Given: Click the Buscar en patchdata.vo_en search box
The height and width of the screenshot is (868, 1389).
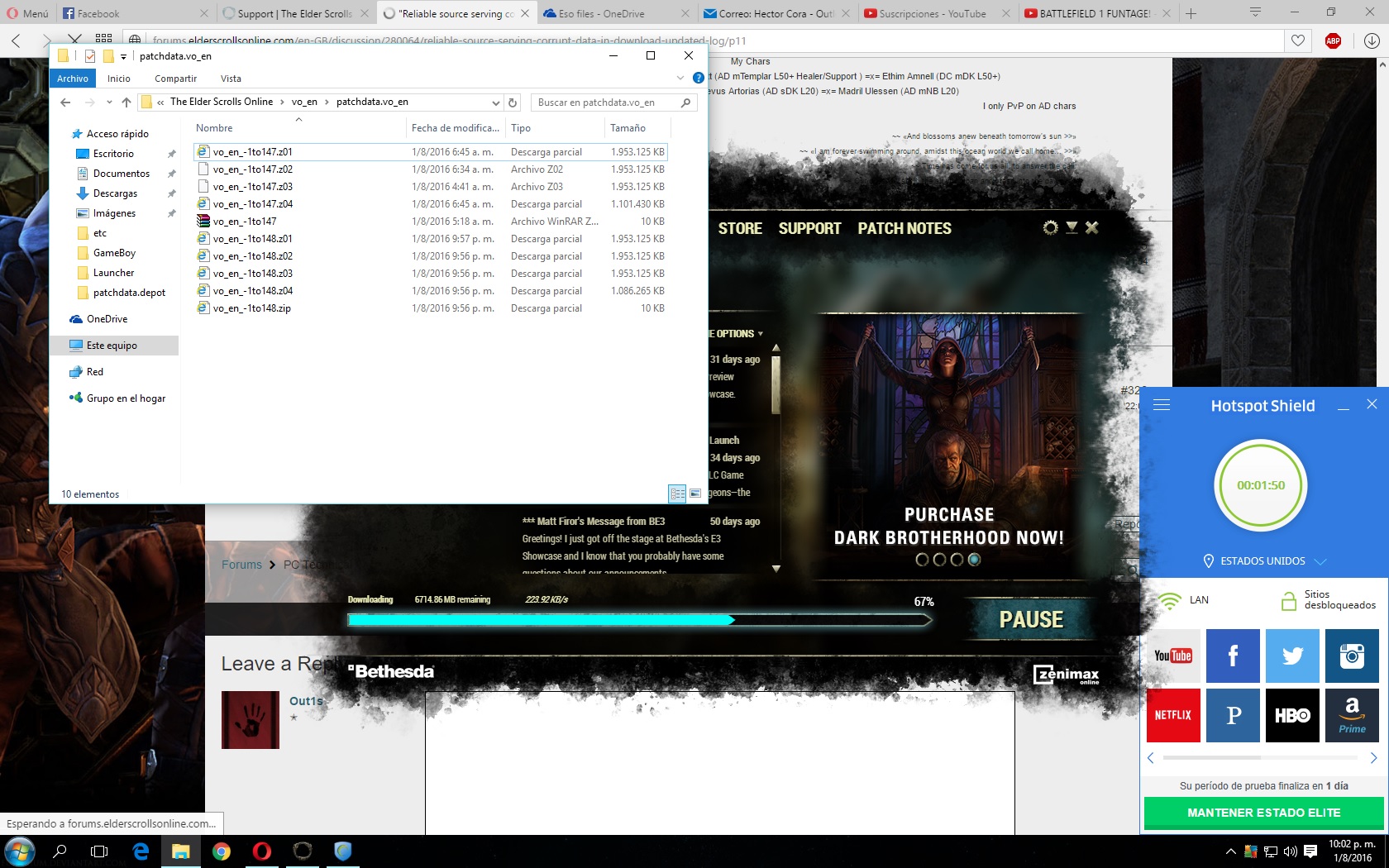Looking at the screenshot, I should click(613, 103).
